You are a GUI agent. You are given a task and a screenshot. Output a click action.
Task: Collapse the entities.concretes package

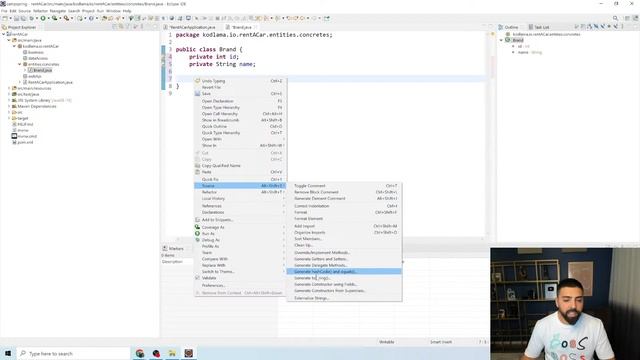click(x=20, y=64)
